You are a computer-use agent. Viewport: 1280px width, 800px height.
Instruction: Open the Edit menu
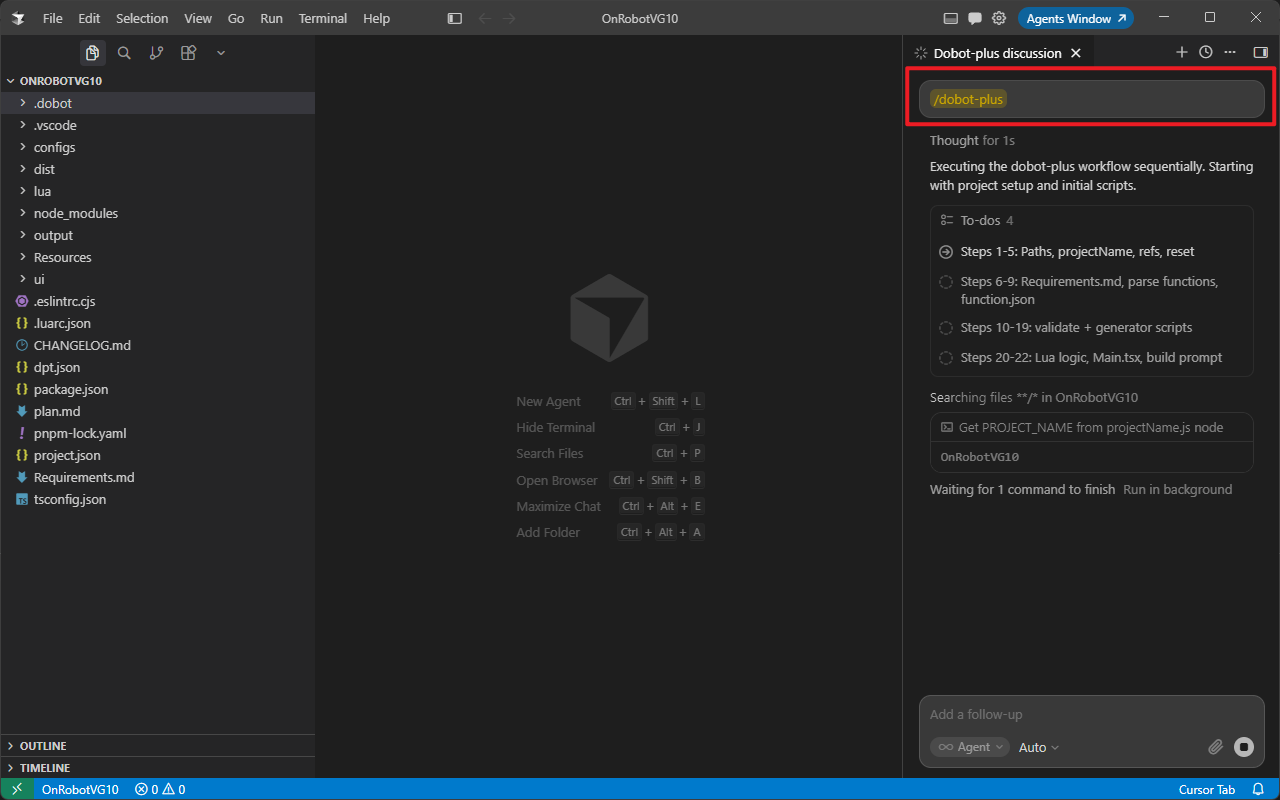tap(89, 18)
